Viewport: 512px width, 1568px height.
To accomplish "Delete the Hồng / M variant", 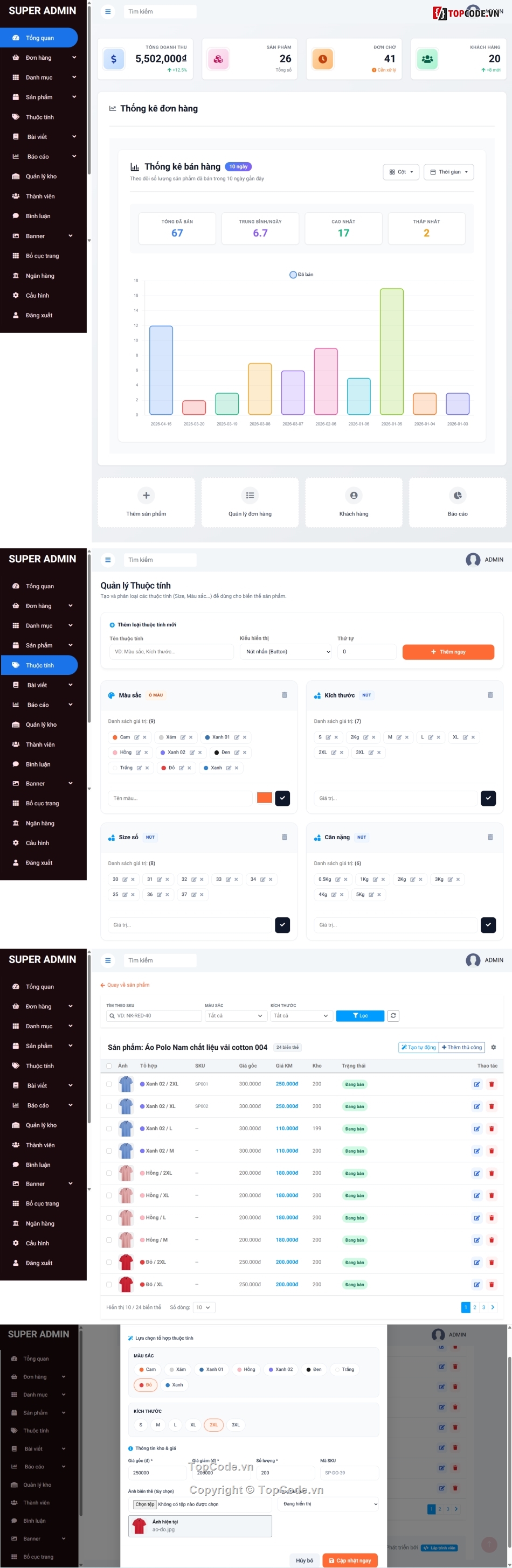I will (x=492, y=1240).
